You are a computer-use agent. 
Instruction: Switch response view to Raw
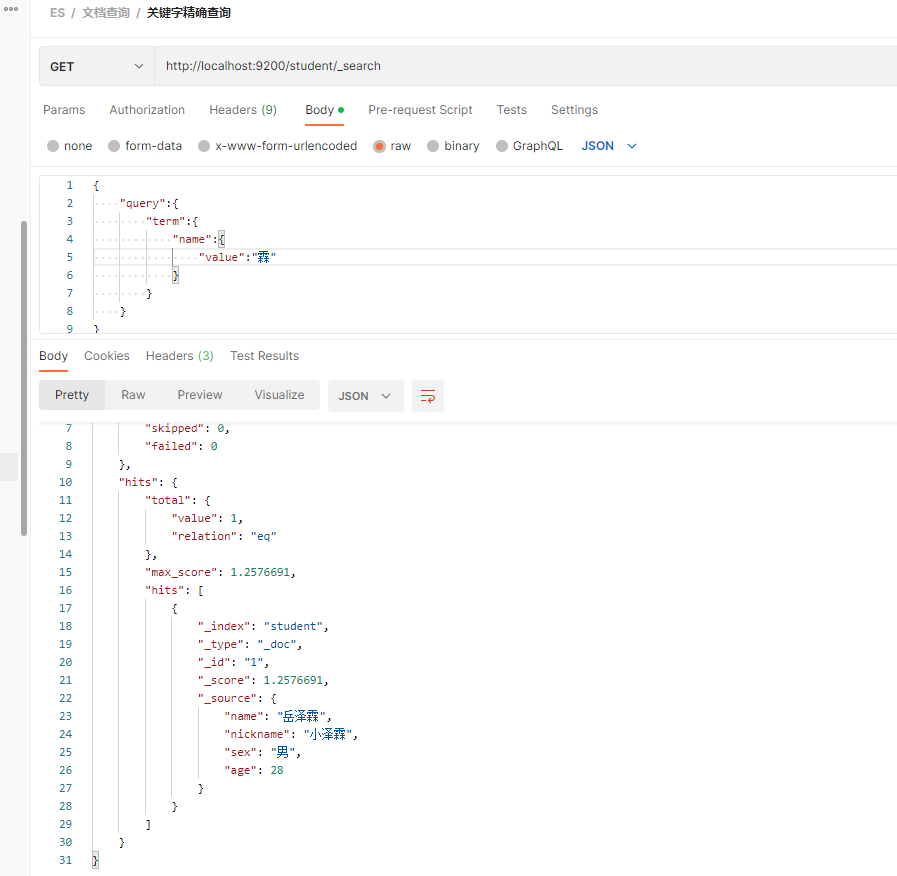pos(133,395)
